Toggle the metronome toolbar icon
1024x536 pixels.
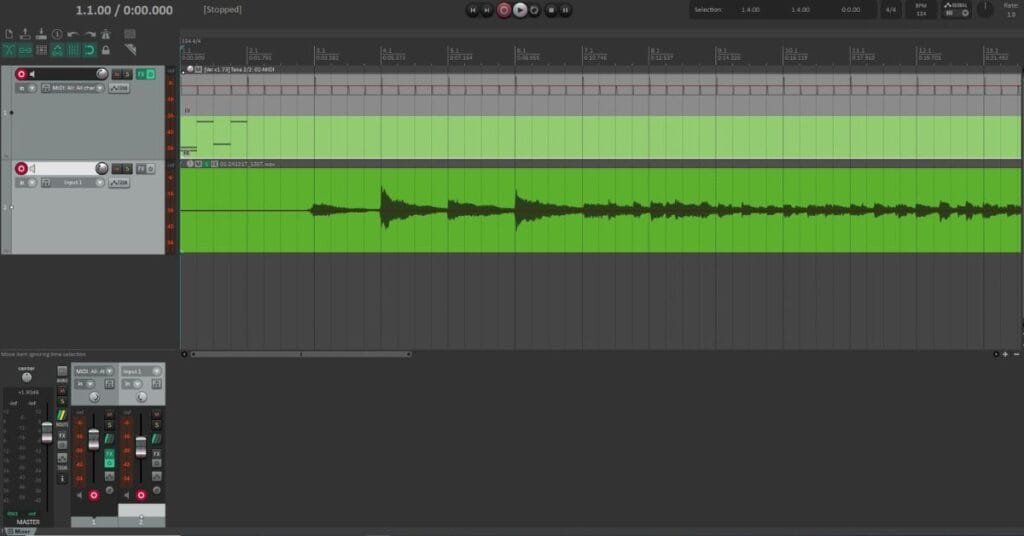pyautogui.click(x=106, y=34)
